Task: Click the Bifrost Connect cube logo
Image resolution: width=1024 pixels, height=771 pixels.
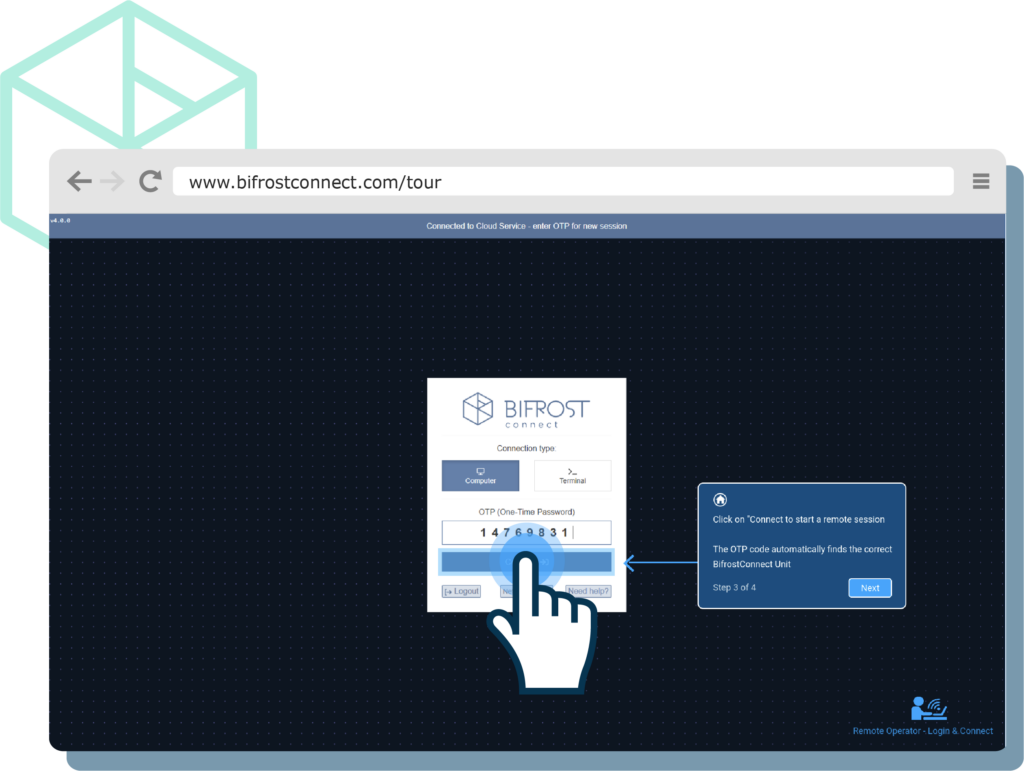Action: [477, 409]
